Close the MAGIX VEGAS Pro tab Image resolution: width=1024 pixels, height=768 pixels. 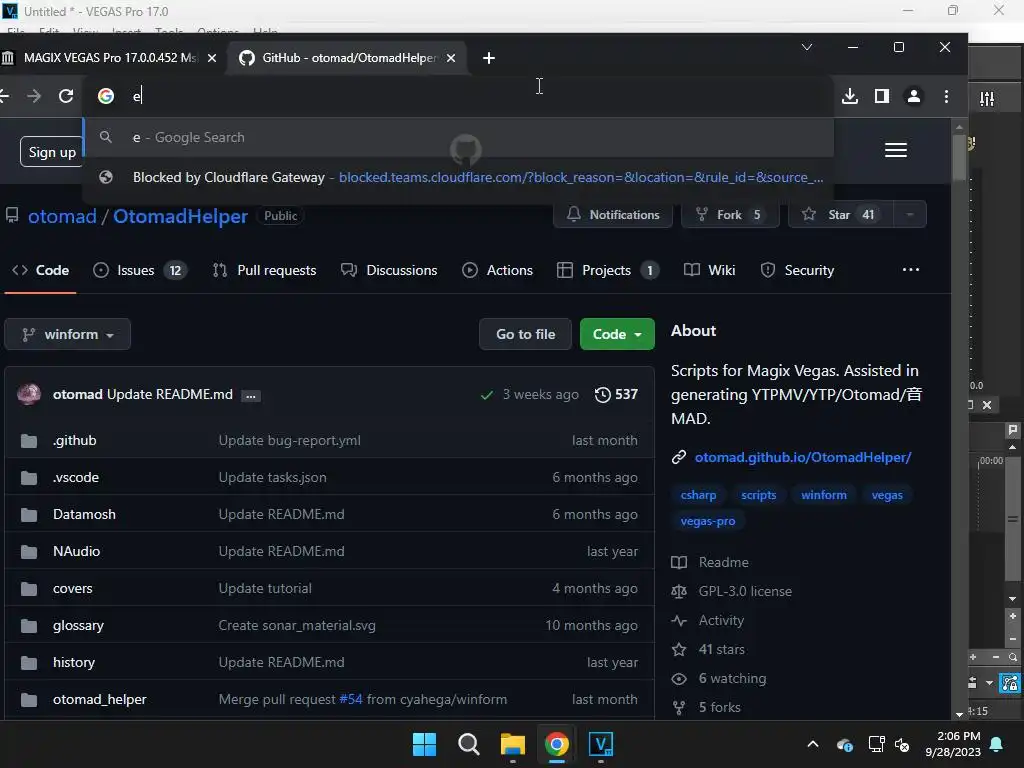point(212,58)
